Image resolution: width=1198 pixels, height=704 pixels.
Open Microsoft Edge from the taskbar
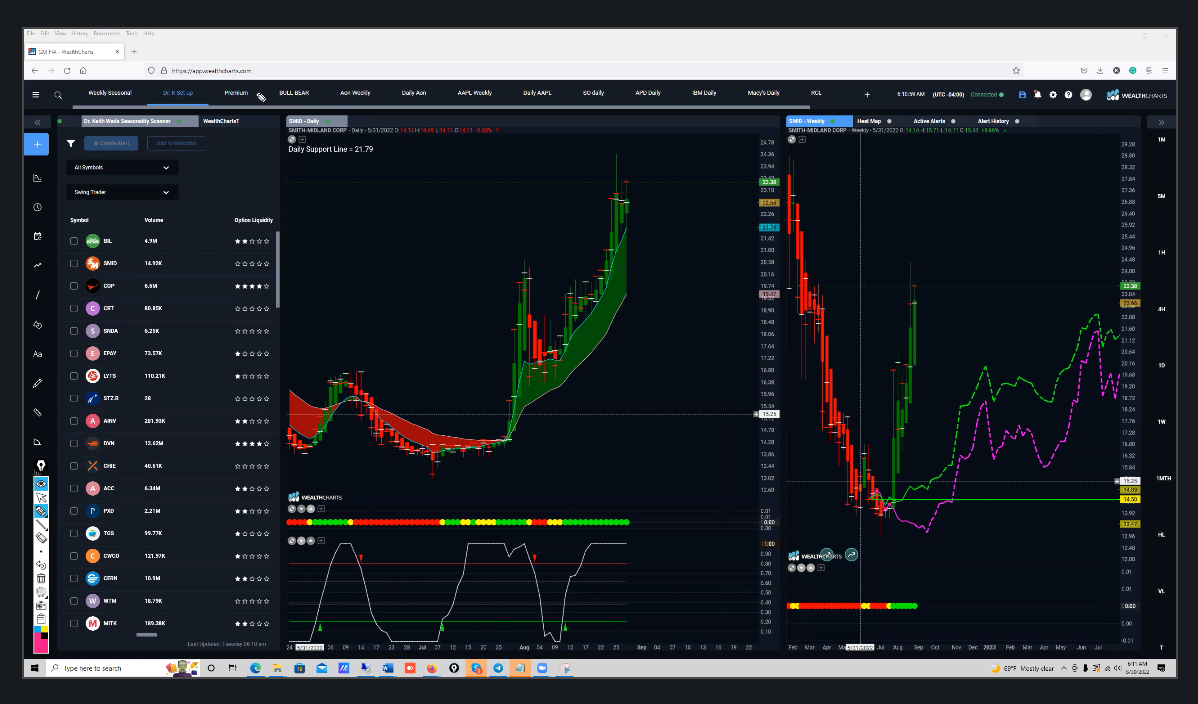255,668
